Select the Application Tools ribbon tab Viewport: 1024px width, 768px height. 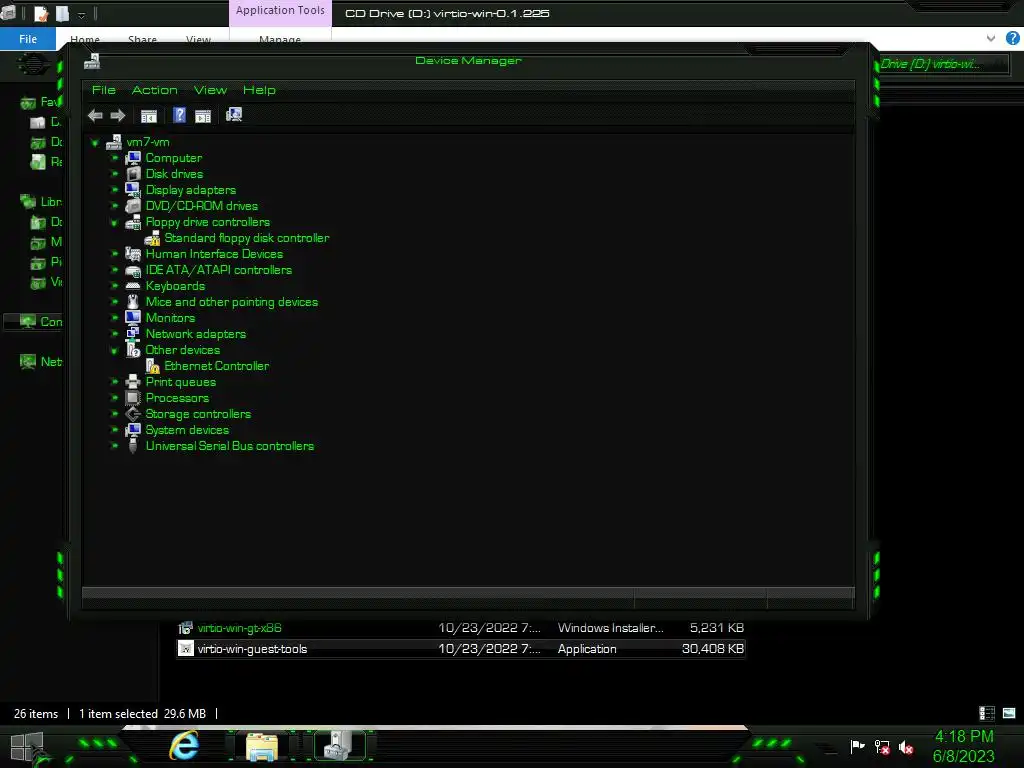coord(280,12)
